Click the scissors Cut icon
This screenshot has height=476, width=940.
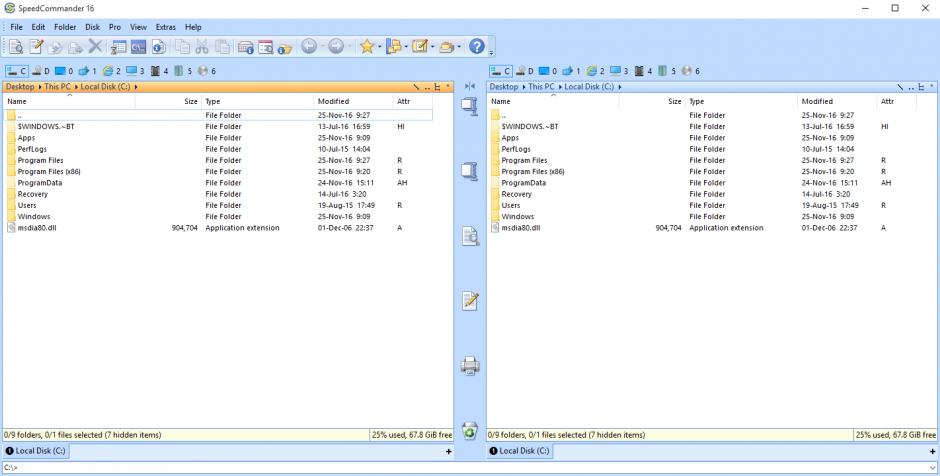tap(202, 47)
